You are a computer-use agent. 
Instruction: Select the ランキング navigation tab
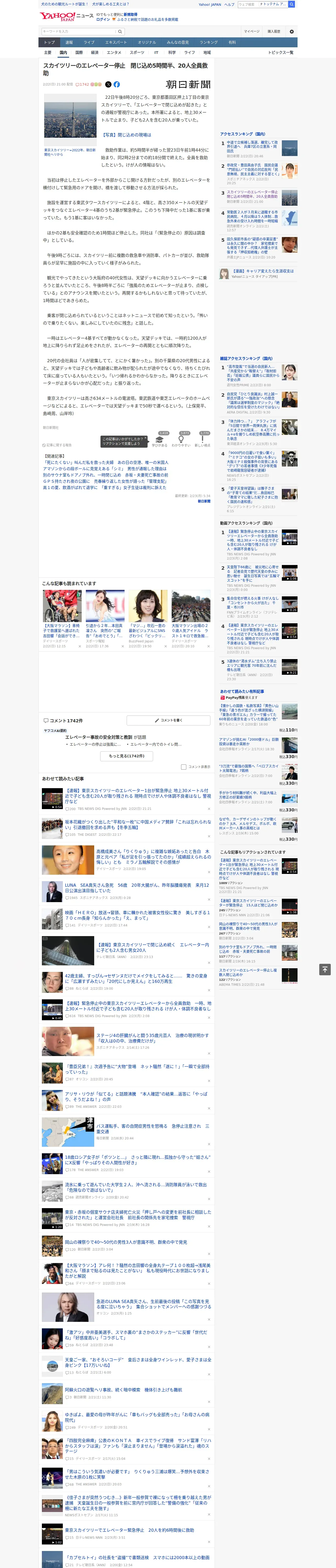pyautogui.click(x=209, y=43)
